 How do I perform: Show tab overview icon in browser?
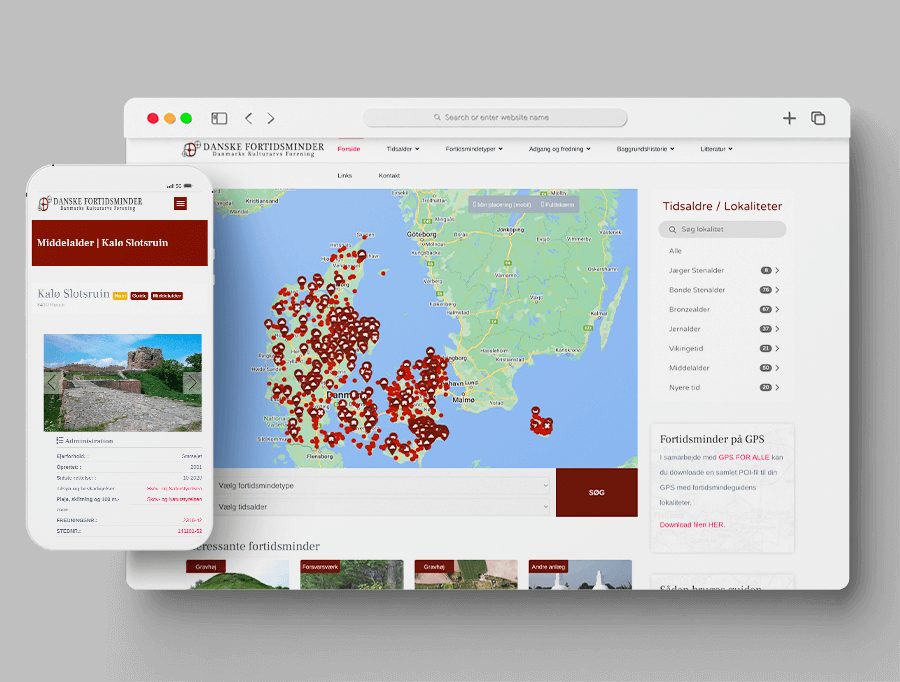click(818, 118)
